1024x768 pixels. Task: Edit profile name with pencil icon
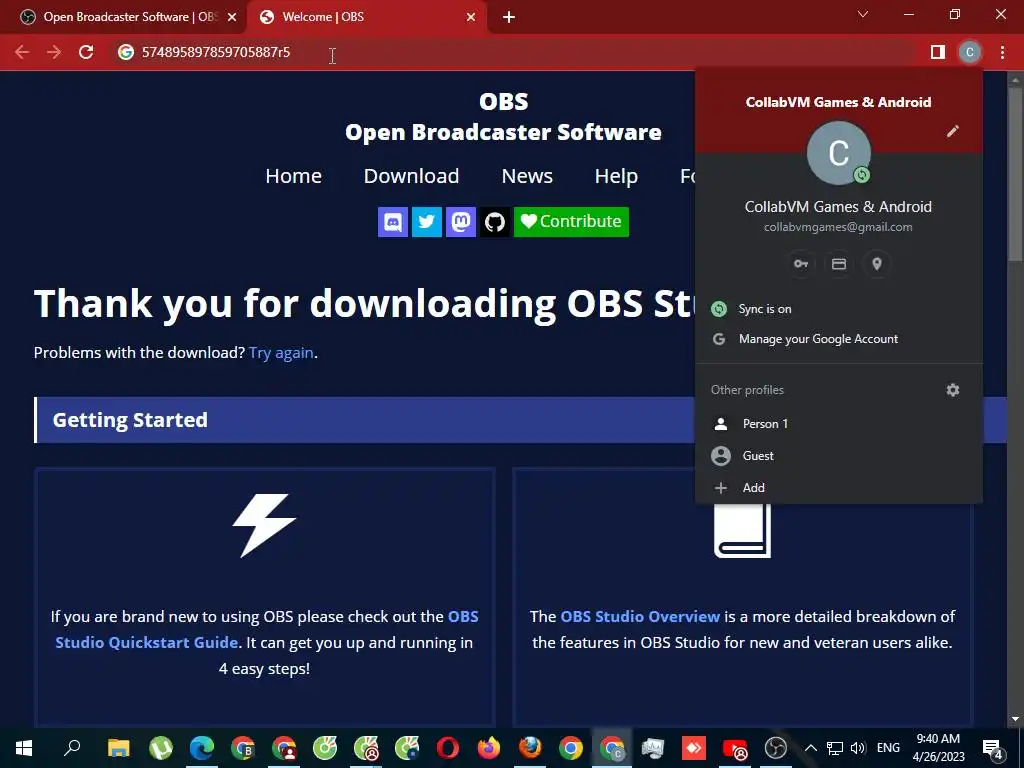(953, 131)
